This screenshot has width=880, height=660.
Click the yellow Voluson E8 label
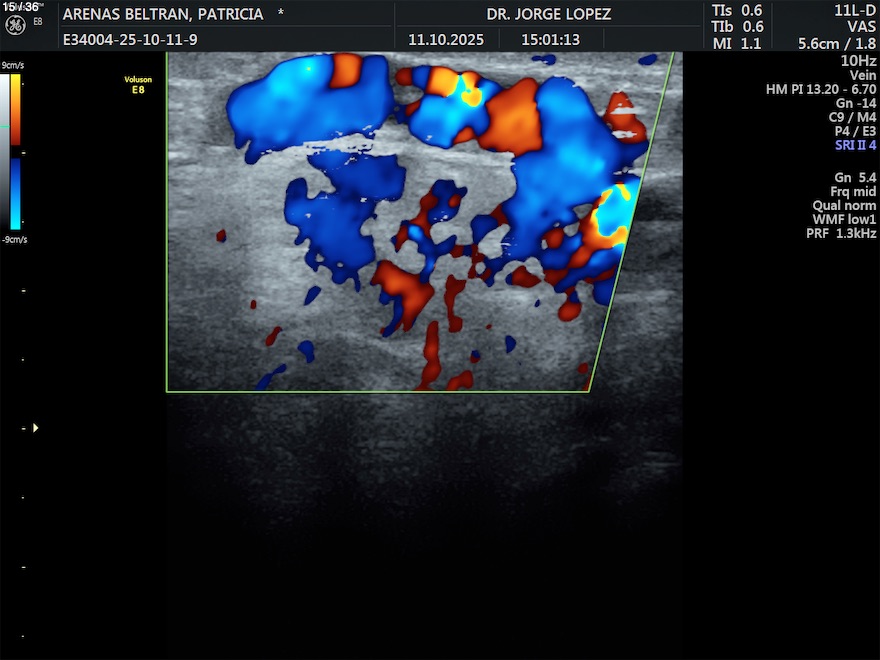coord(138,84)
